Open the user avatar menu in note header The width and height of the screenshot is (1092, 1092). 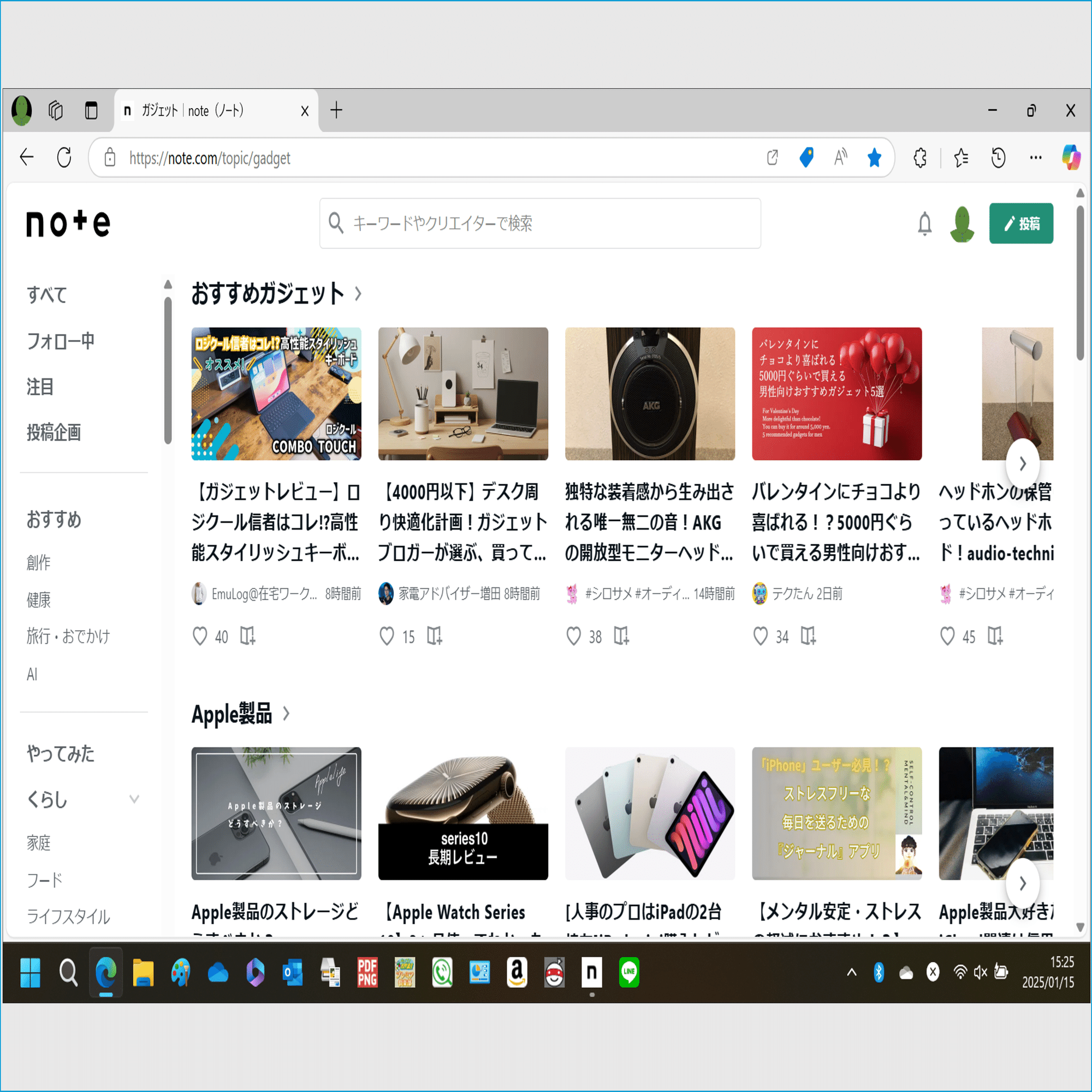pos(962,224)
